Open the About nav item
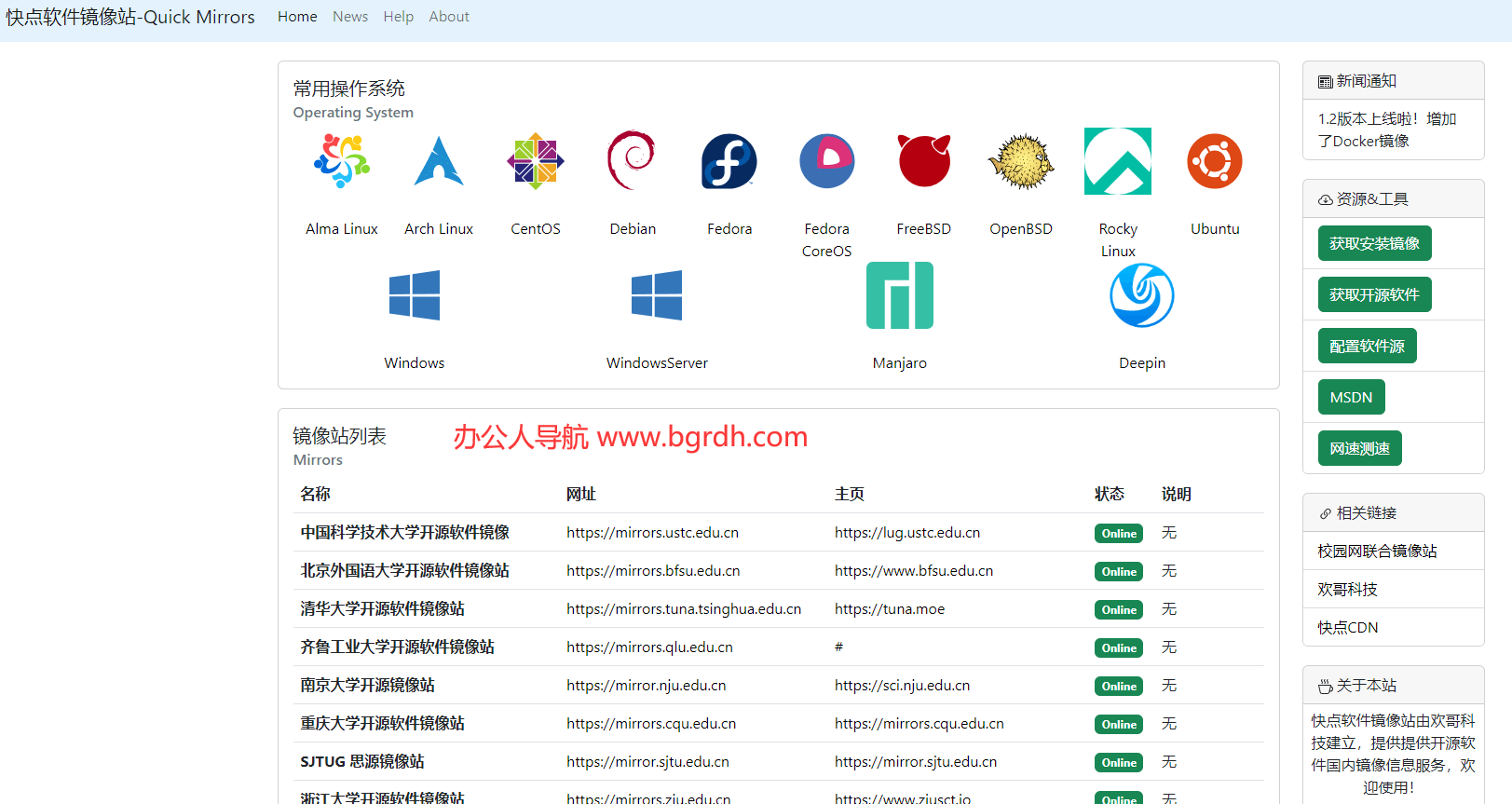The image size is (1512, 804). pyautogui.click(x=449, y=17)
